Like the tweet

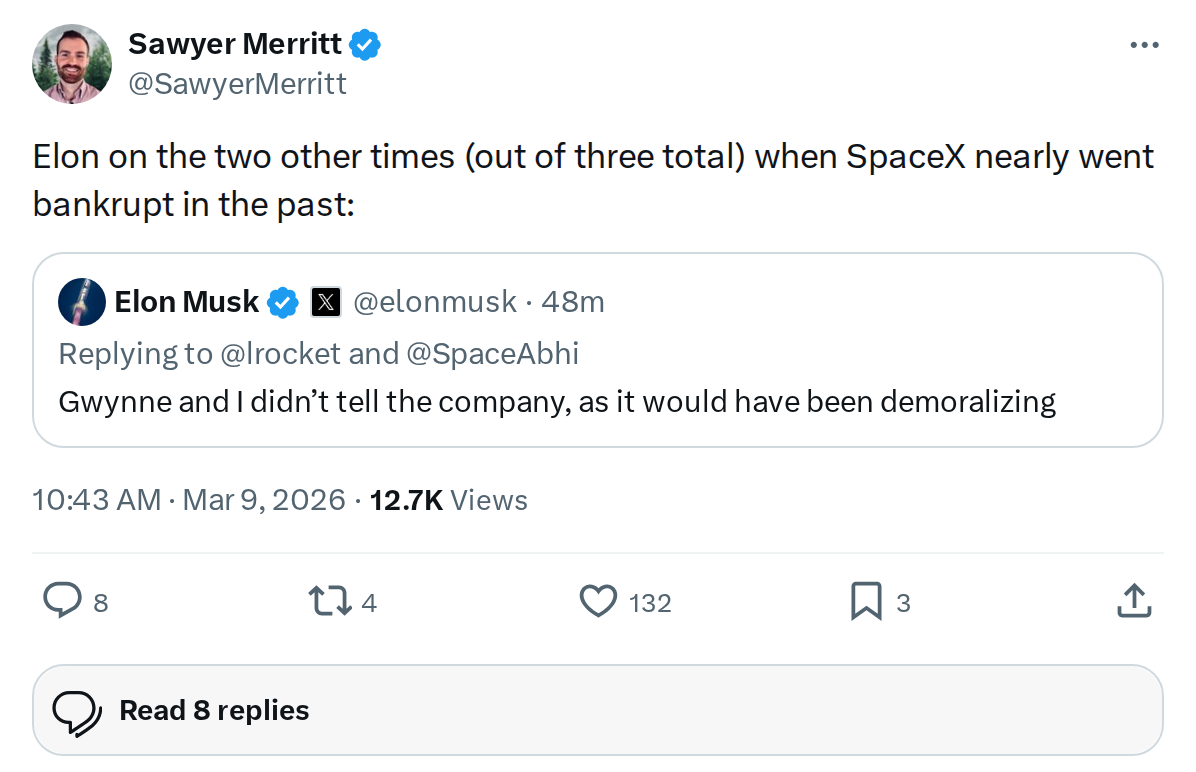596,601
